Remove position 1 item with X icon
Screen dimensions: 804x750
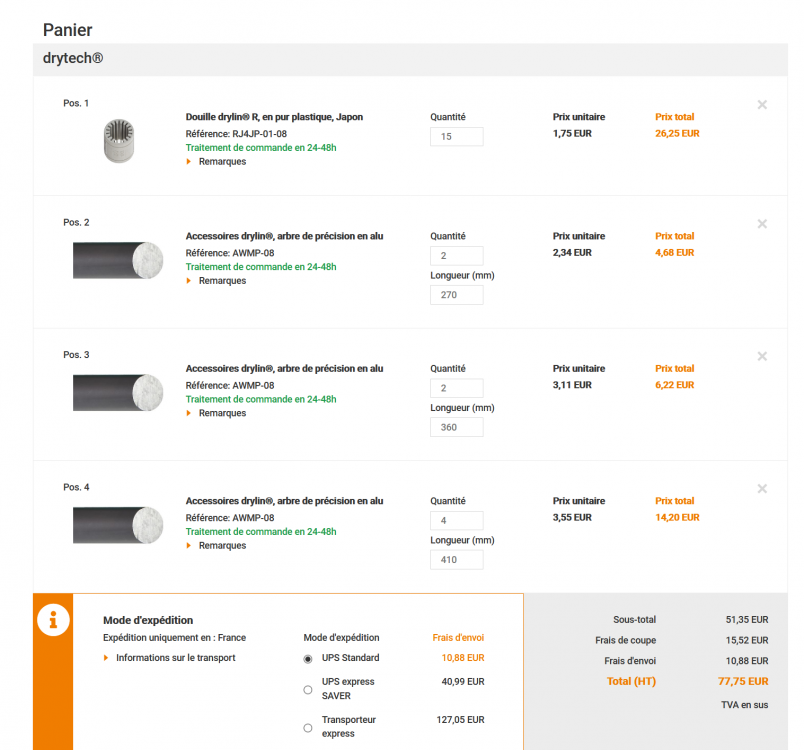(x=762, y=104)
